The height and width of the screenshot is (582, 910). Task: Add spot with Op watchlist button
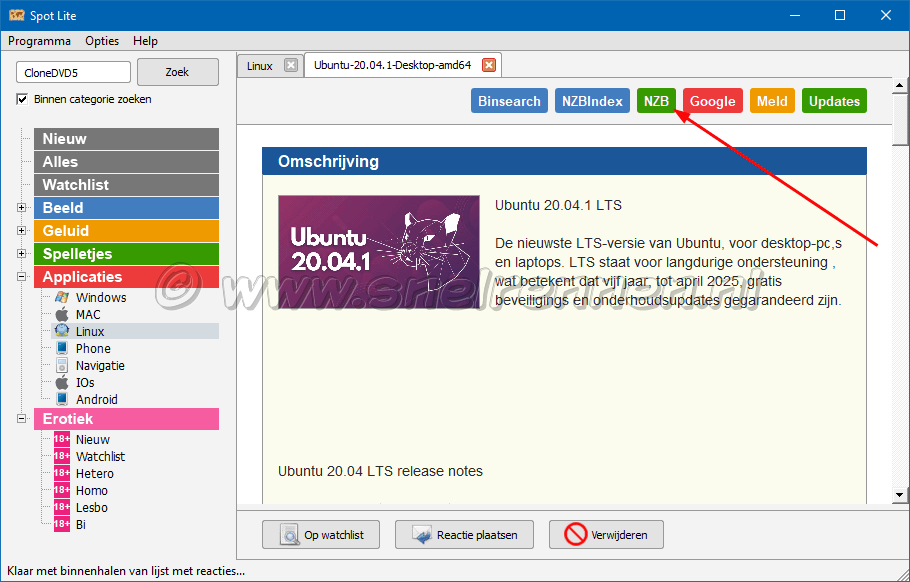coord(321,534)
